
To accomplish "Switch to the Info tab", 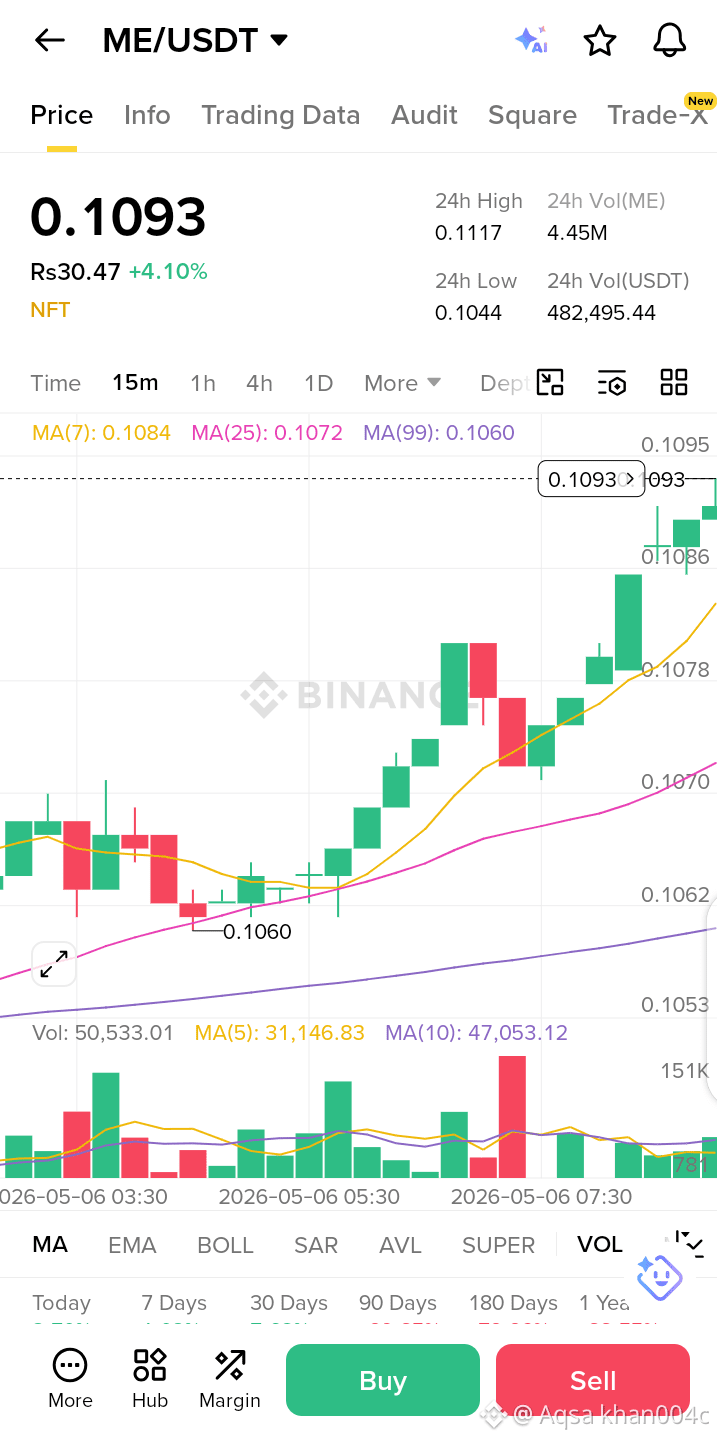I will point(147,115).
